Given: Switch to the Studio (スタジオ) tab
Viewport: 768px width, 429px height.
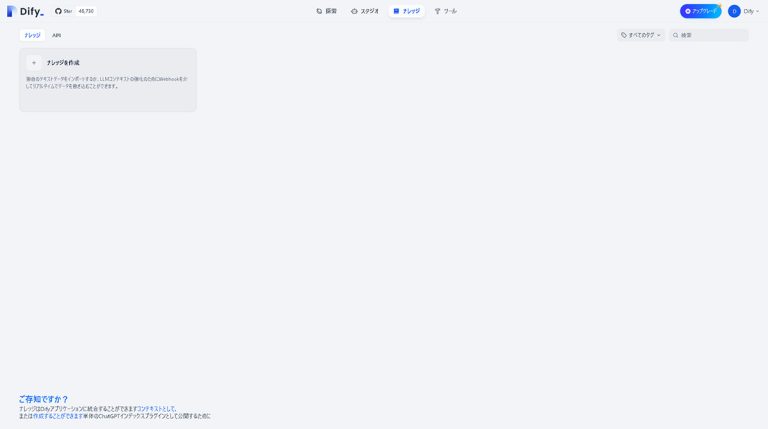Looking at the screenshot, I should tap(365, 11).
